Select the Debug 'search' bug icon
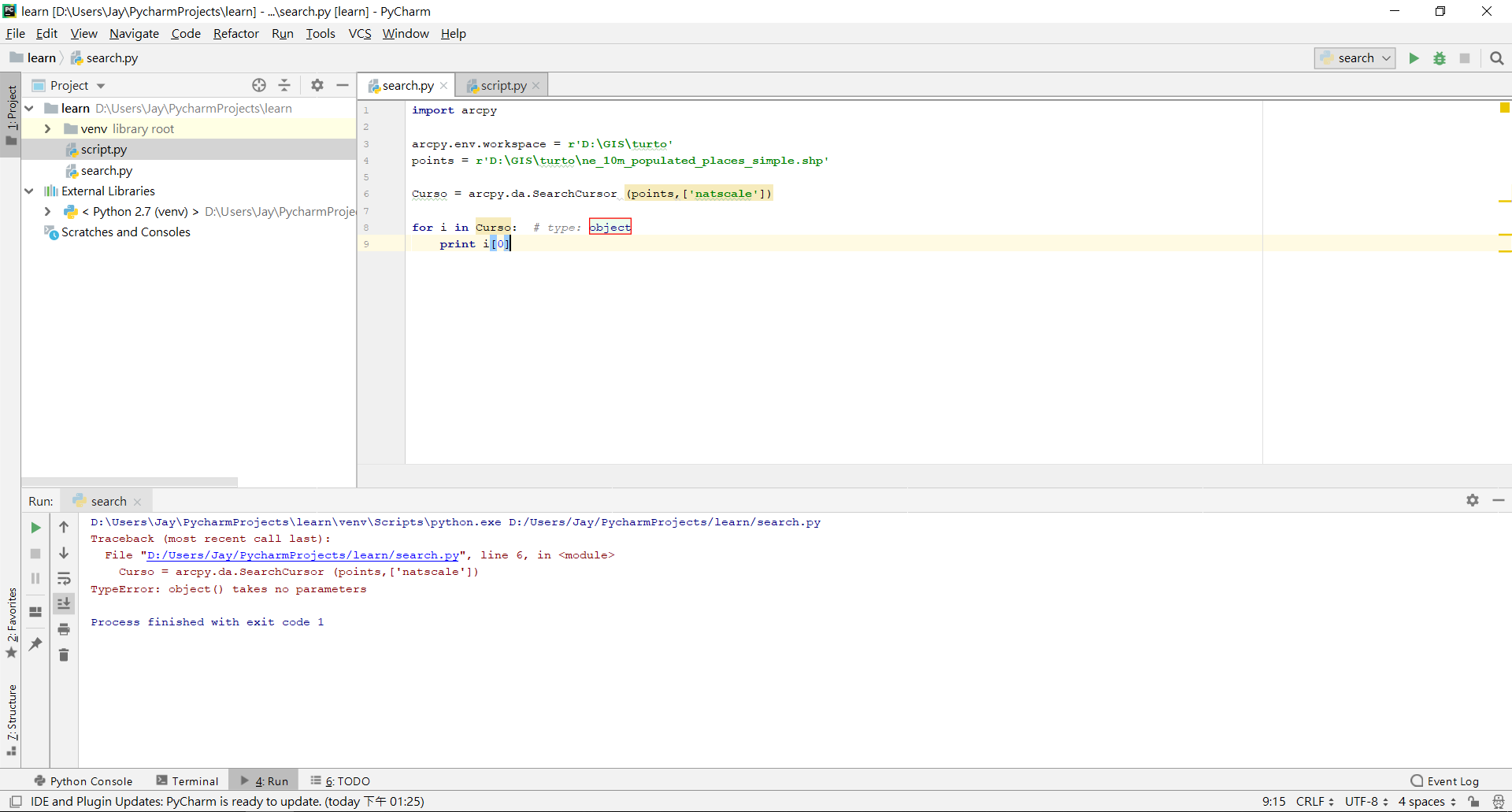 click(1440, 58)
